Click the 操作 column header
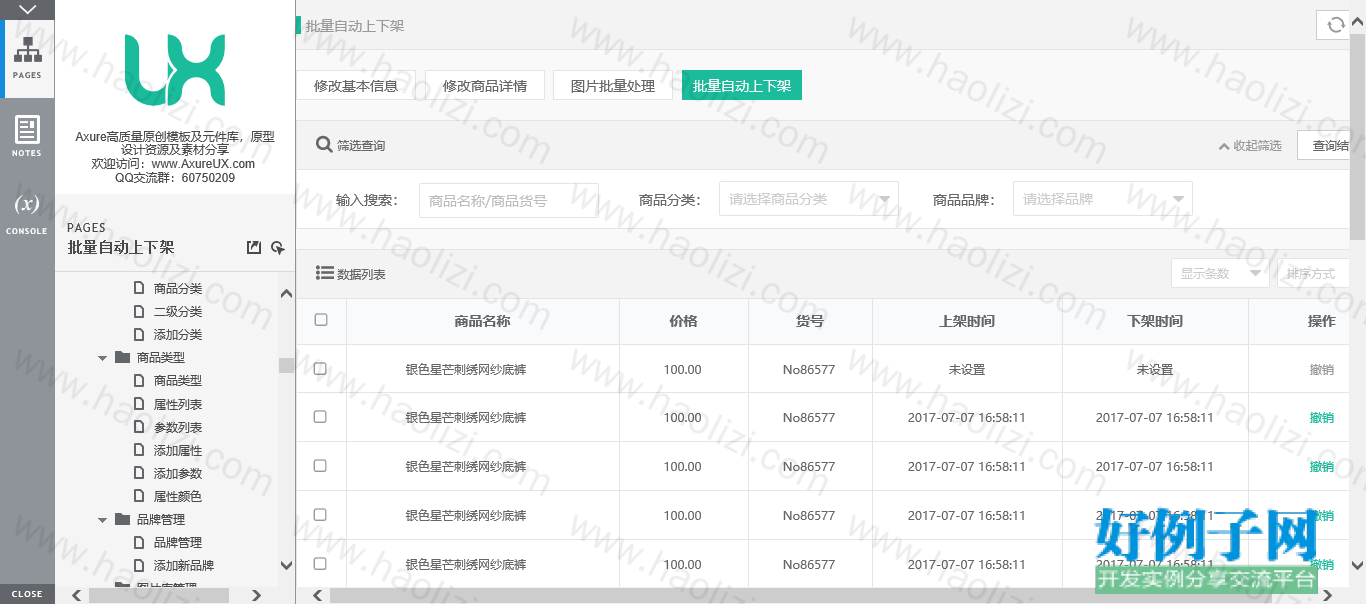 point(1322,321)
